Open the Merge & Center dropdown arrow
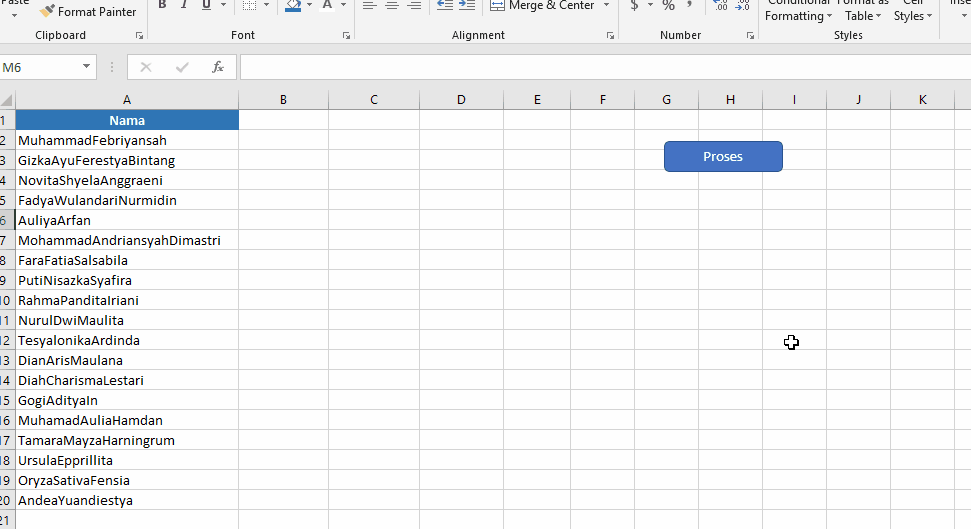This screenshot has width=971, height=529. click(606, 5)
